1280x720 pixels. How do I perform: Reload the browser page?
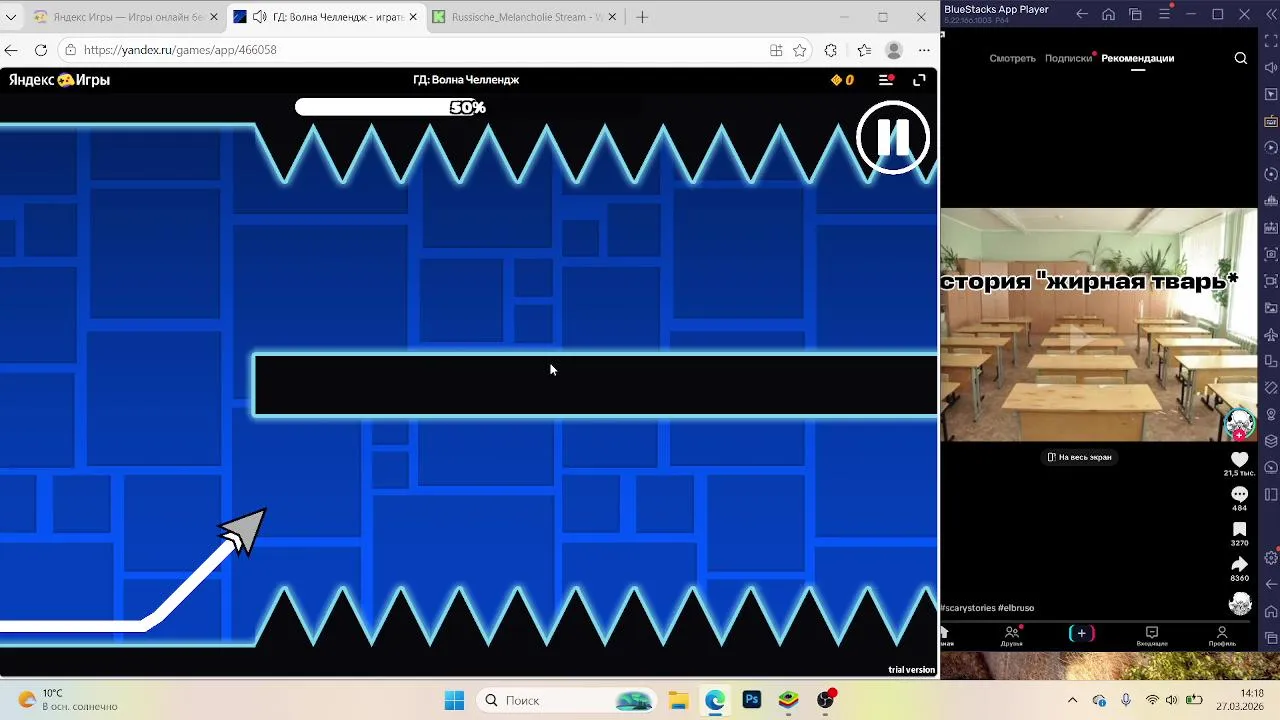(41, 50)
